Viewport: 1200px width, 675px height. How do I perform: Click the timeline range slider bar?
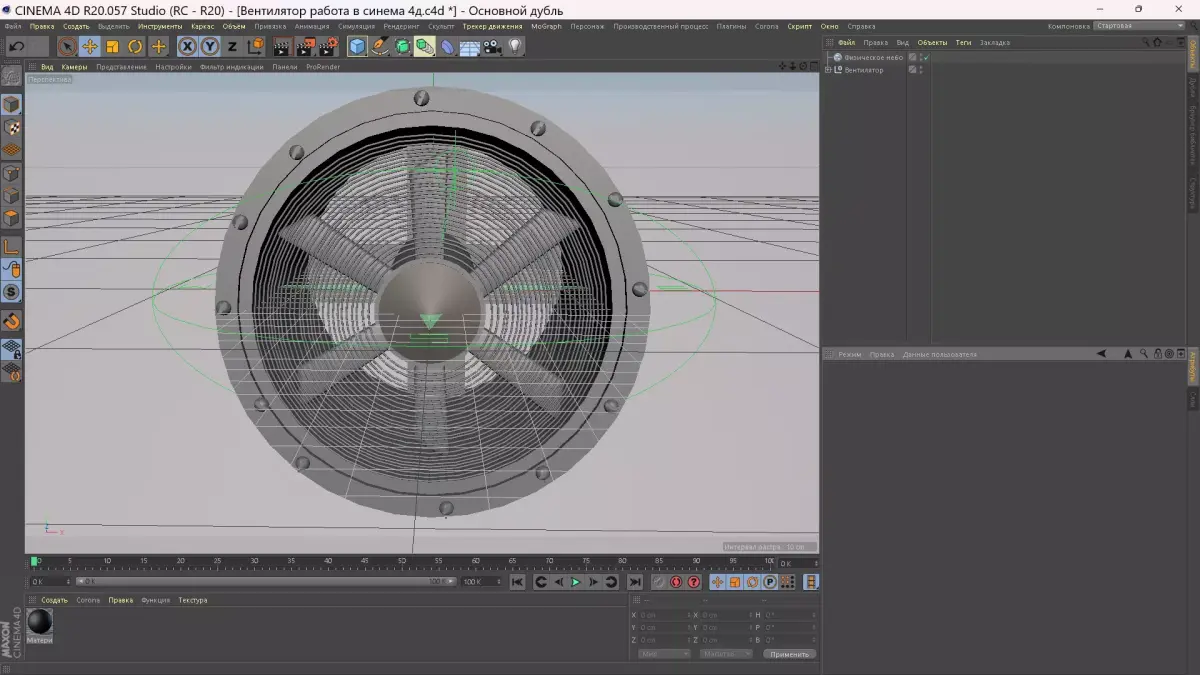(x=265, y=581)
